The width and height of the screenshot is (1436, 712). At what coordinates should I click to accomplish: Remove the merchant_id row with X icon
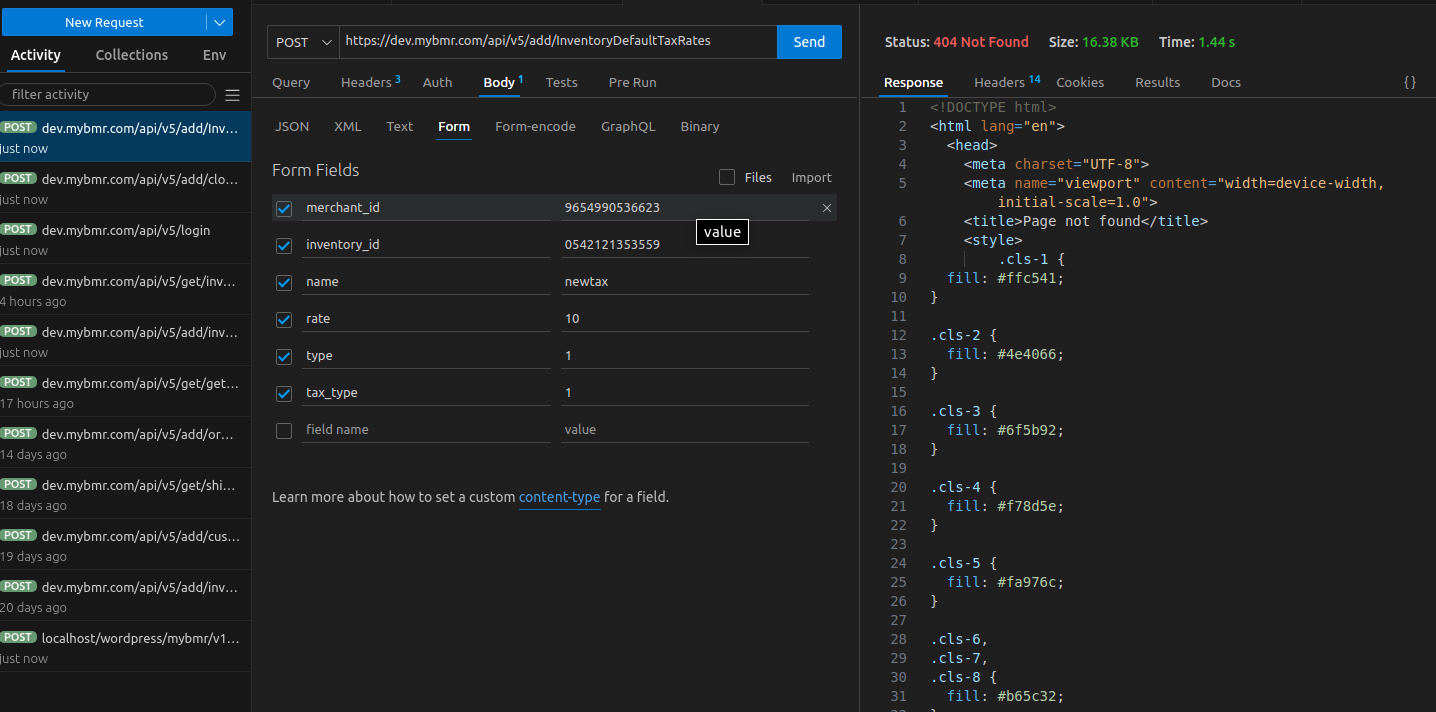tap(826, 208)
